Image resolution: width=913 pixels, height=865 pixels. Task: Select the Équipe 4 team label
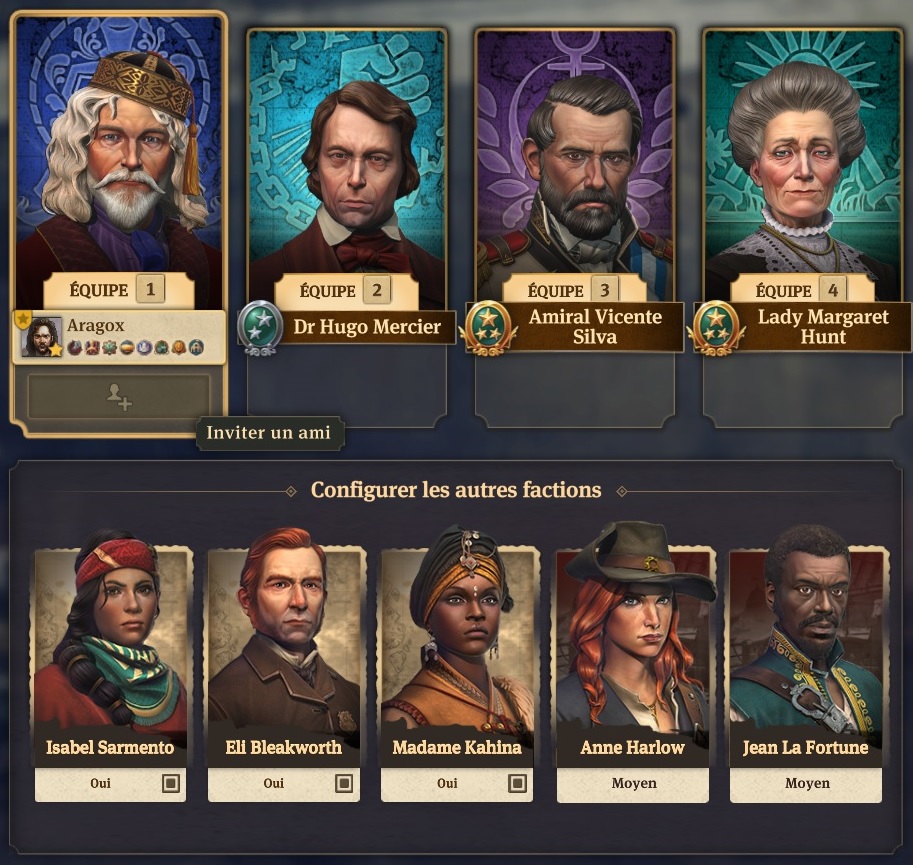coord(784,290)
